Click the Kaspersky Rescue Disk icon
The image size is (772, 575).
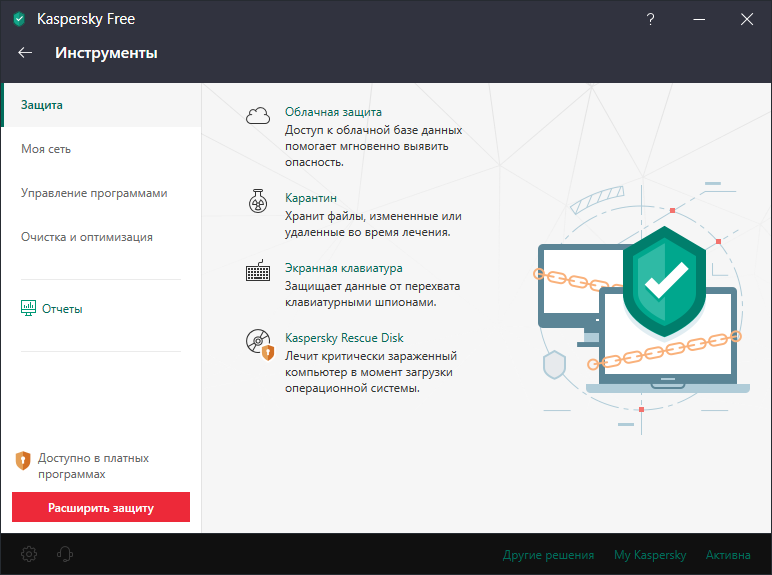pos(259,343)
